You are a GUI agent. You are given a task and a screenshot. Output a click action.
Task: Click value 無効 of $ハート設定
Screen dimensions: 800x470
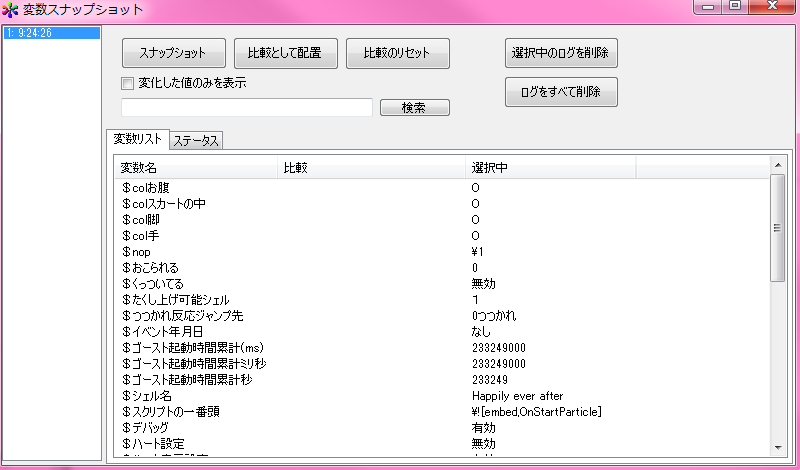[x=484, y=443]
